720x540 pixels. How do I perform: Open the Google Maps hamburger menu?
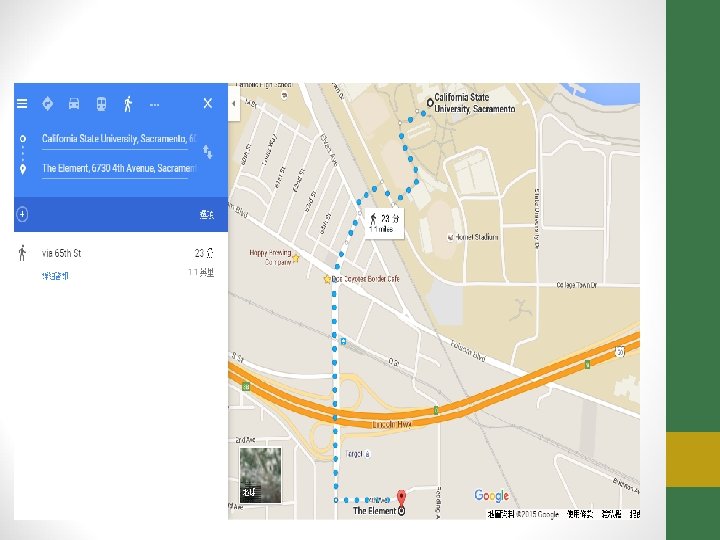tap(22, 104)
